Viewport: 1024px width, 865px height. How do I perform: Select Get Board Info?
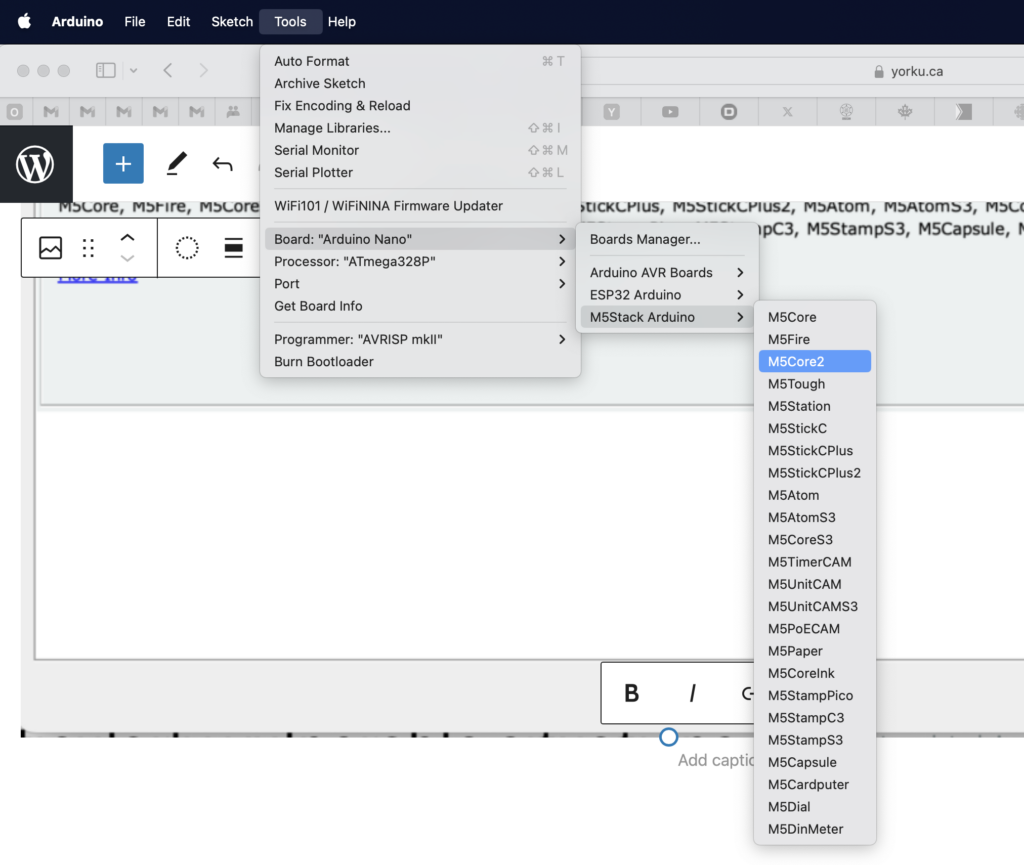coord(420,306)
